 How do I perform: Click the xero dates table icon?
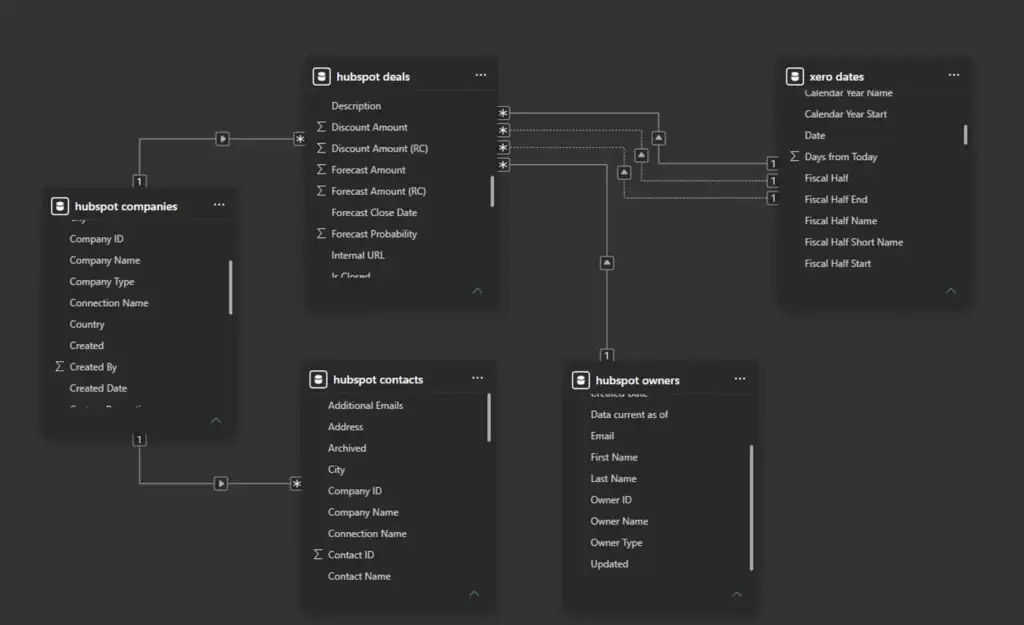[x=794, y=76]
